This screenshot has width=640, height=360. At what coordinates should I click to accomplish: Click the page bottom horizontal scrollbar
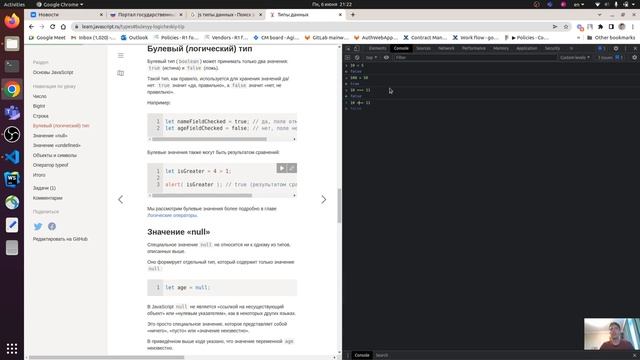pyautogui.click(x=106, y=358)
